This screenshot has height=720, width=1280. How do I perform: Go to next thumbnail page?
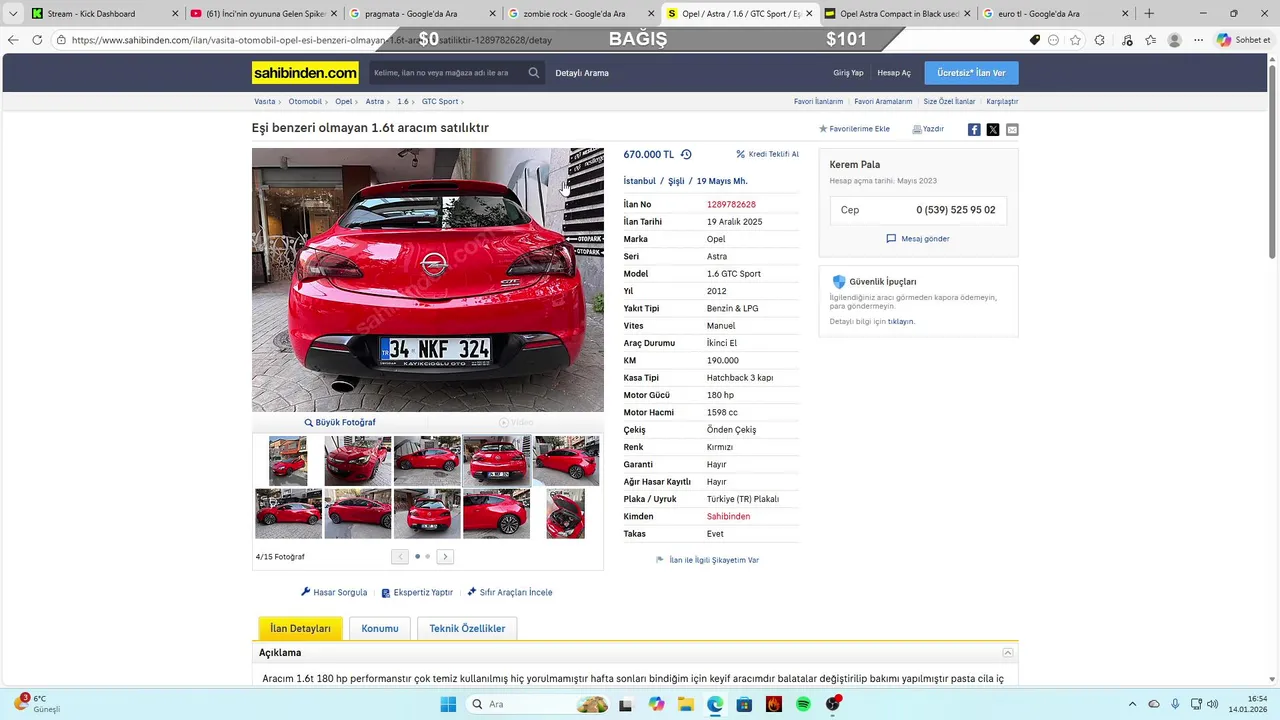[445, 557]
